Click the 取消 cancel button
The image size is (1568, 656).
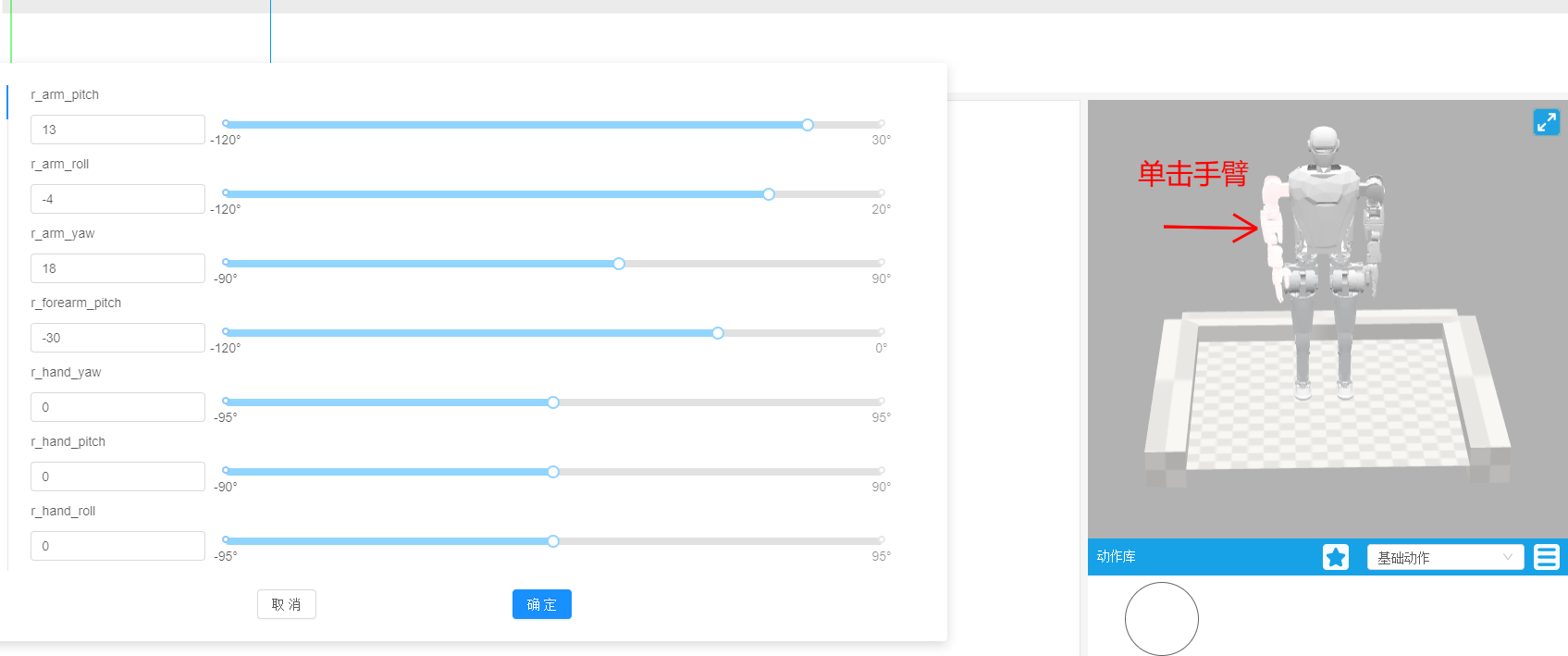pyautogui.click(x=286, y=604)
